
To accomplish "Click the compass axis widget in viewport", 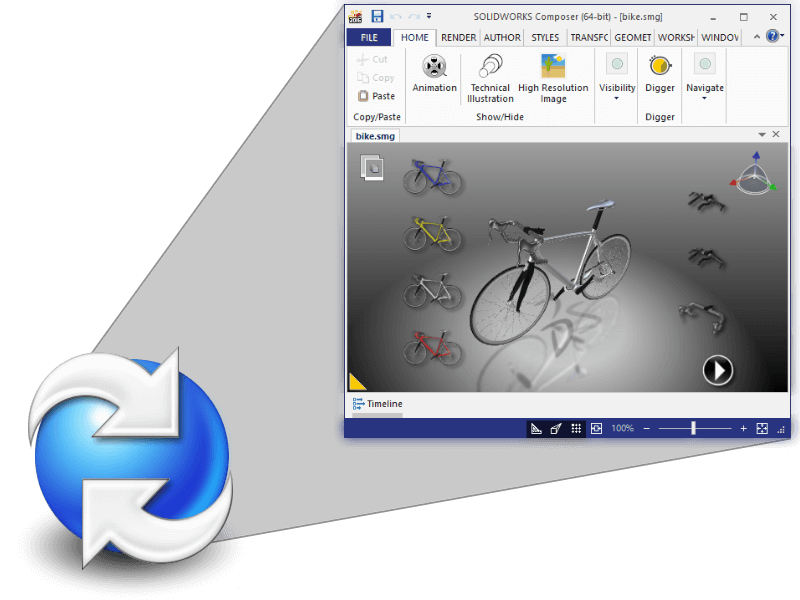I will coord(753,174).
